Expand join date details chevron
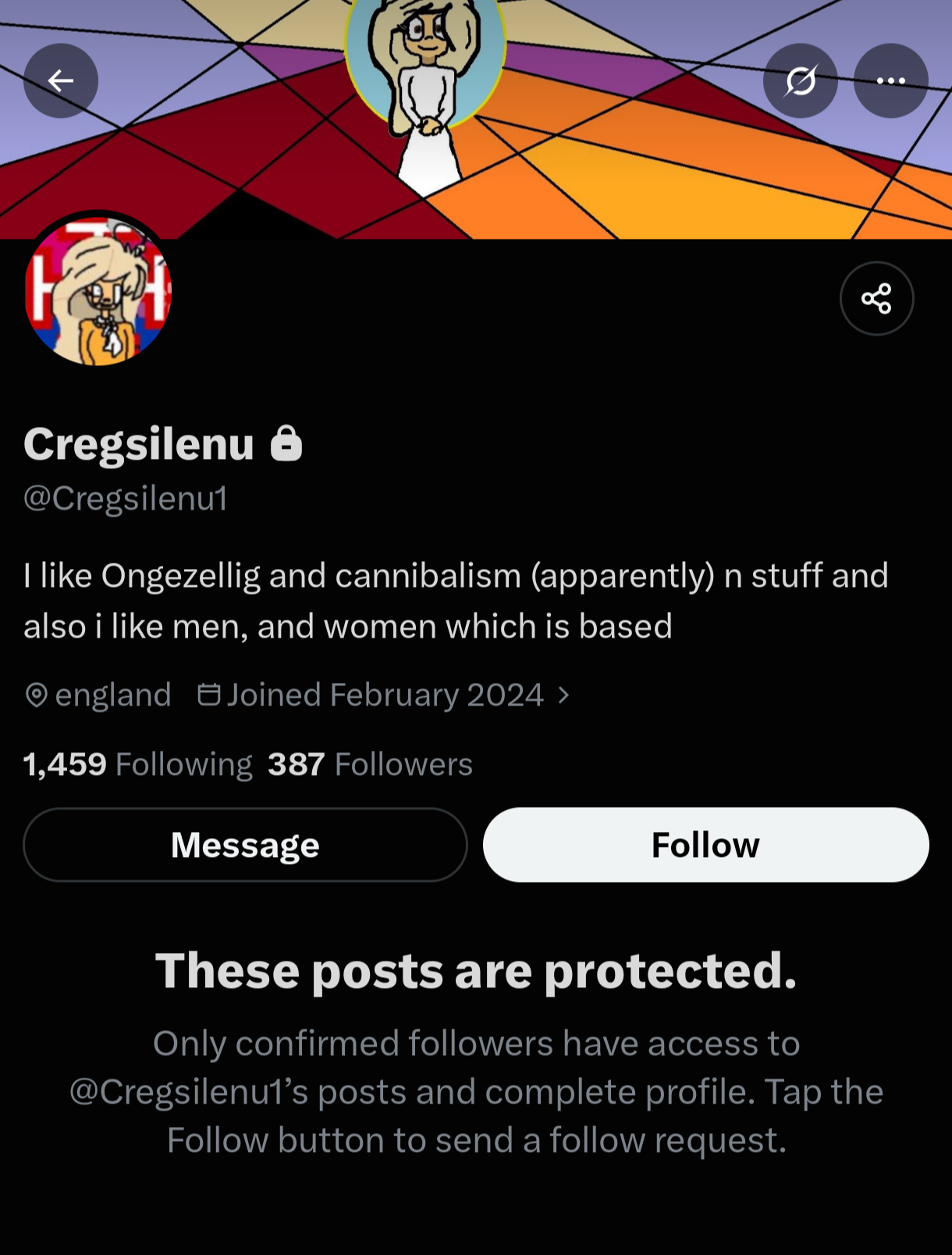This screenshot has height=1255, width=952. point(563,695)
